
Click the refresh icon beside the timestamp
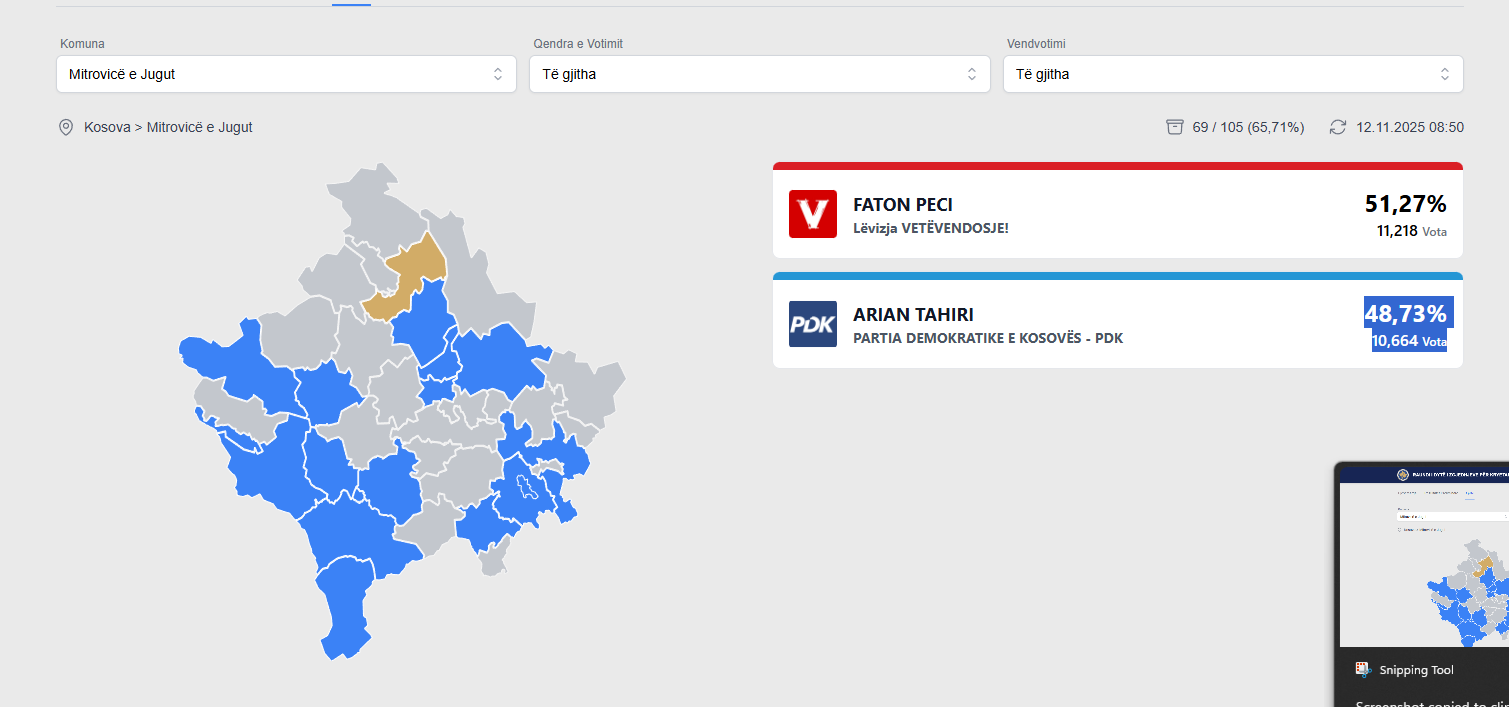[x=1338, y=127]
